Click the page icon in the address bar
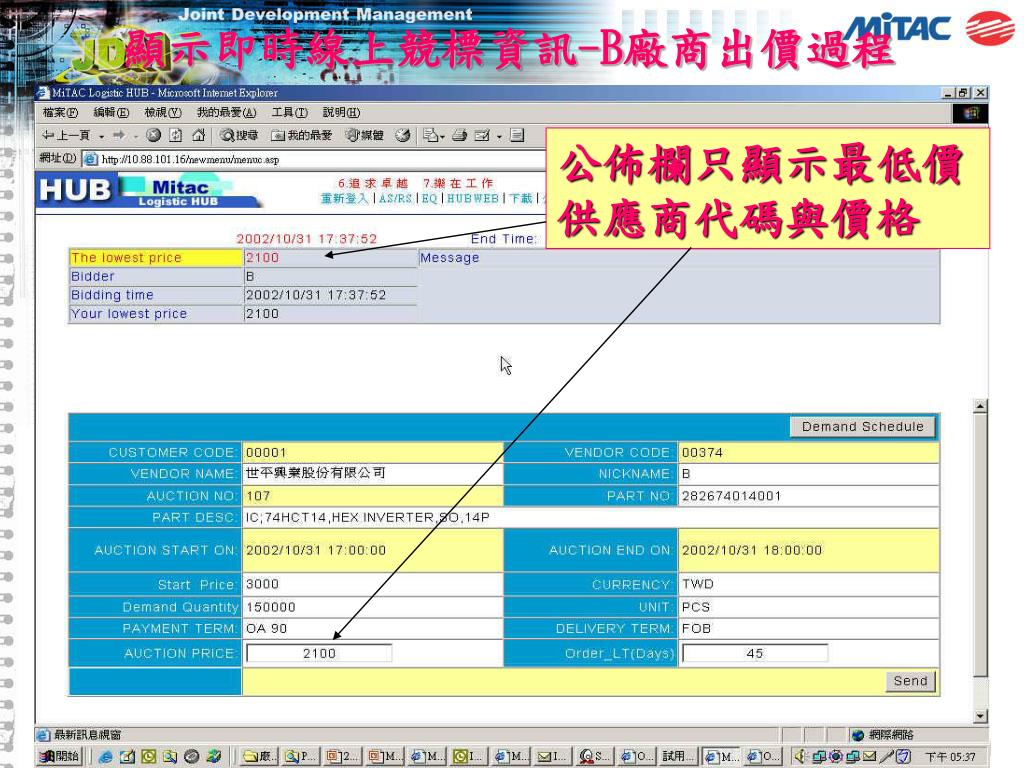 tap(91, 159)
